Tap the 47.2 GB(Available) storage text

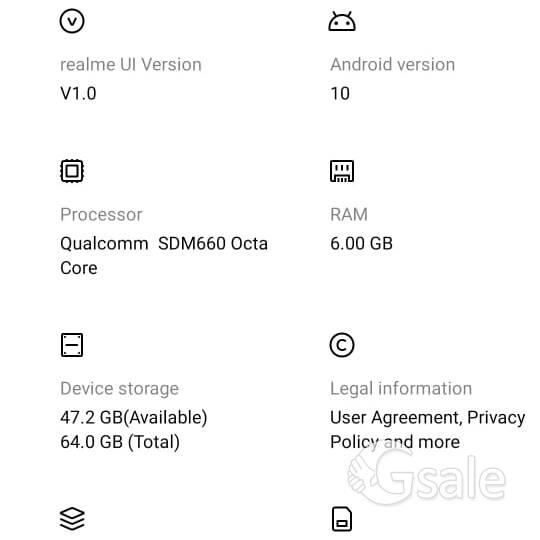point(134,417)
